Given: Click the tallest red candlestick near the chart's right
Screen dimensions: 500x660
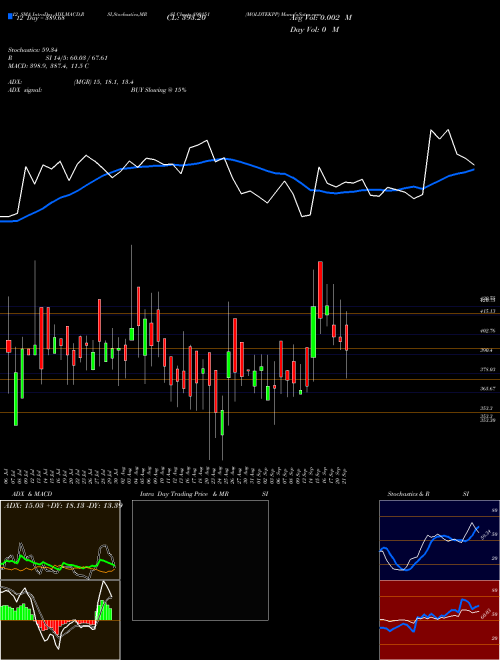Looking at the screenshot, I should [x=320, y=290].
